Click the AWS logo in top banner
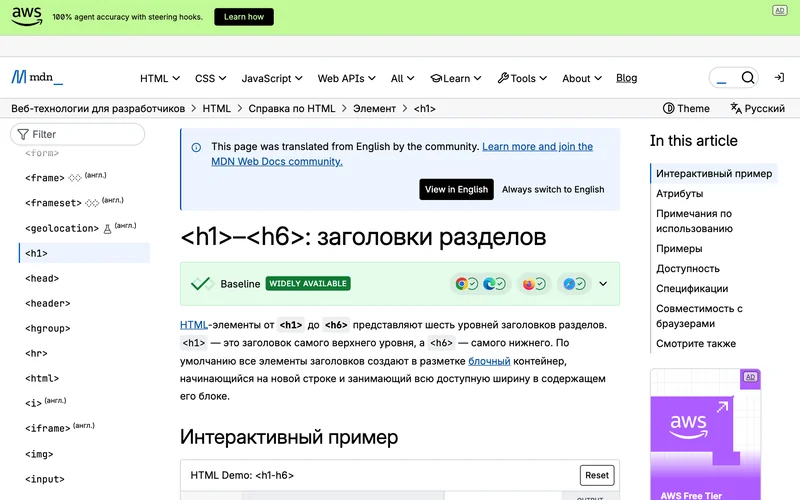The height and width of the screenshot is (500, 800). 27,16
